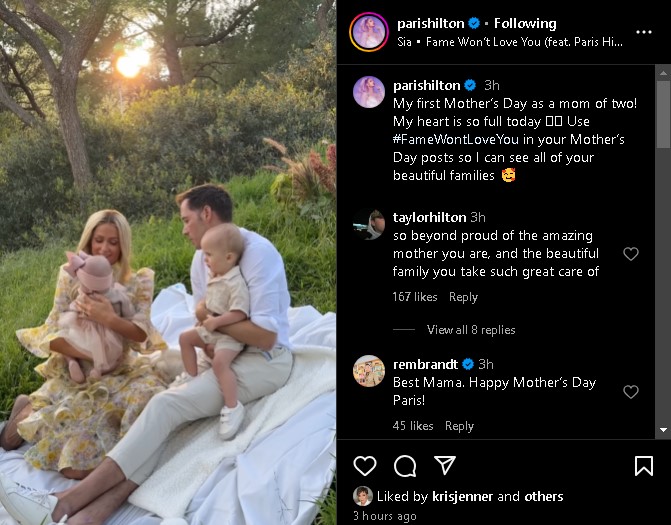Like the post with heart icon
Screen dimensions: 671x525
(365, 466)
